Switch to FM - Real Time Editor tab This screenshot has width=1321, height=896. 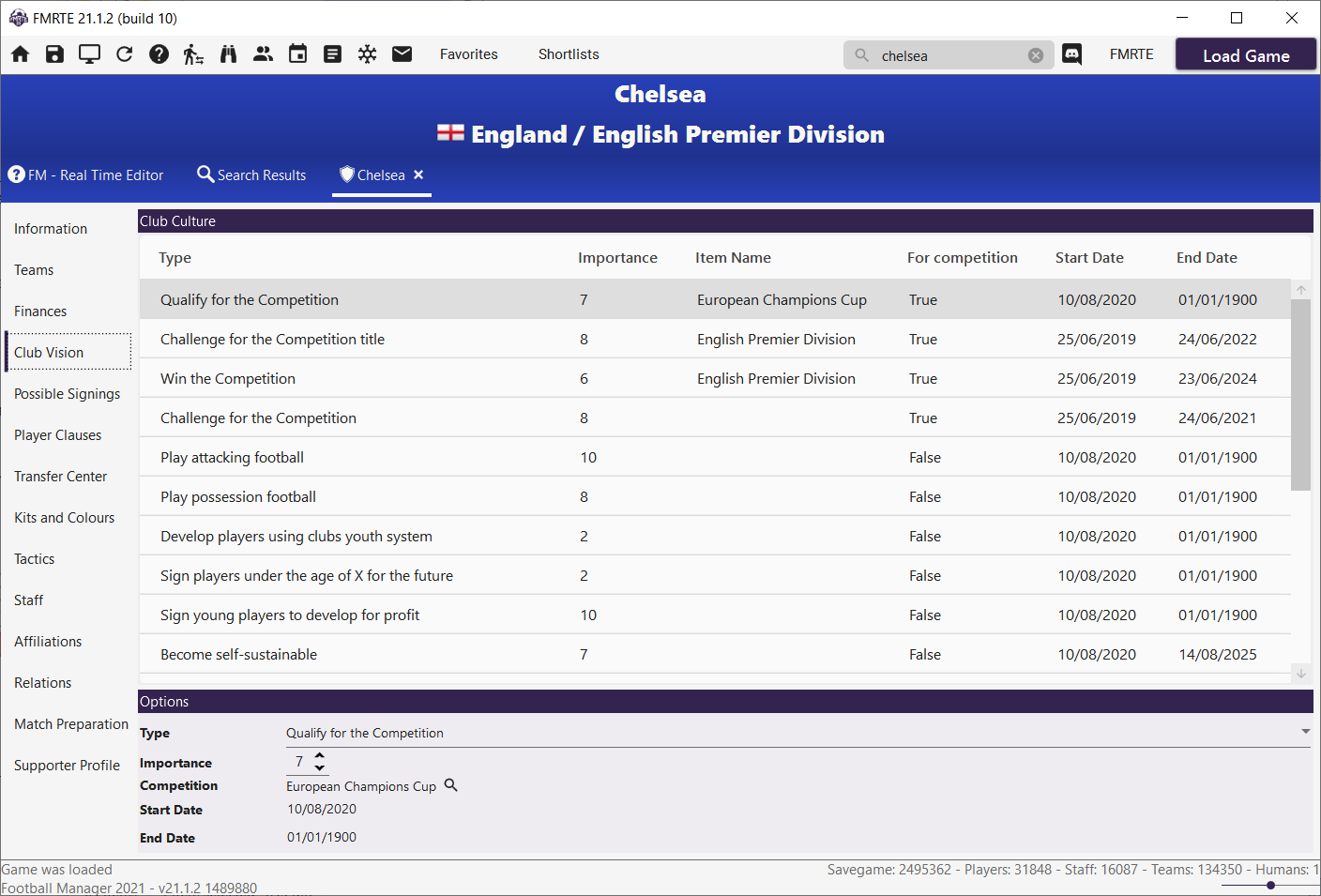click(86, 175)
